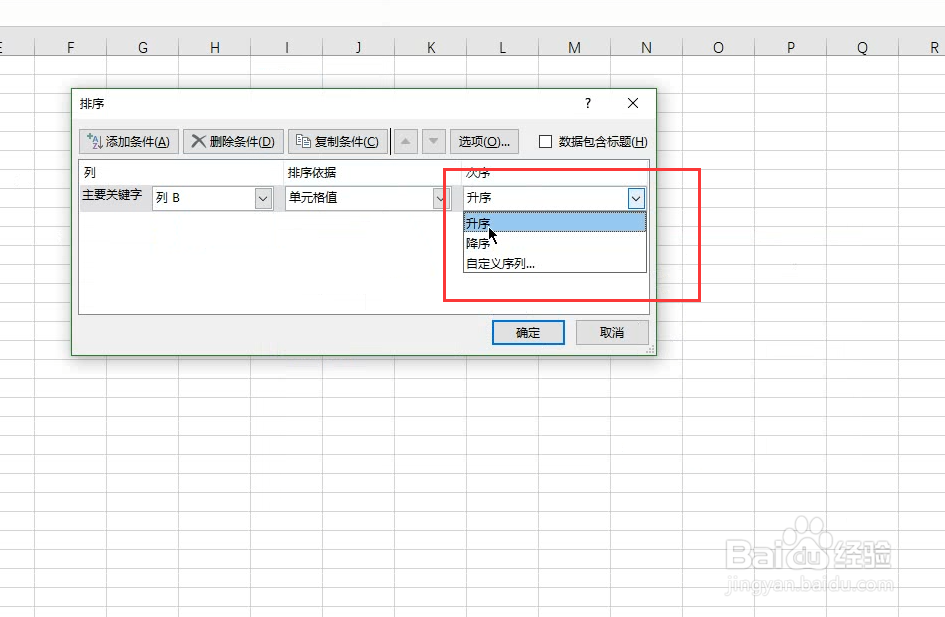Select column I header
Image resolution: width=945 pixels, height=617 pixels.
coord(287,48)
